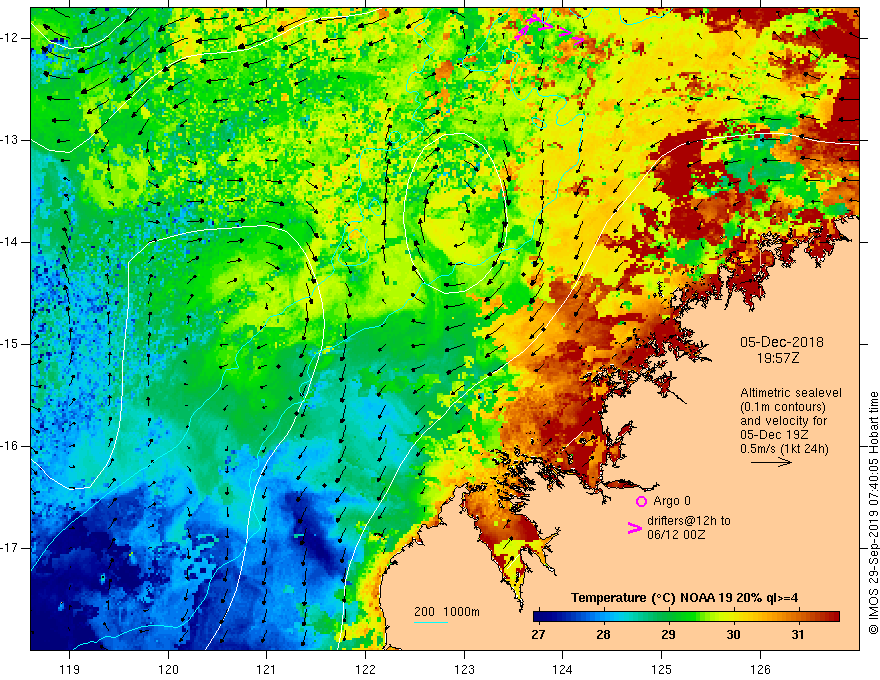Click the longitude 126 axis label
880x680 pixels.
(760, 669)
